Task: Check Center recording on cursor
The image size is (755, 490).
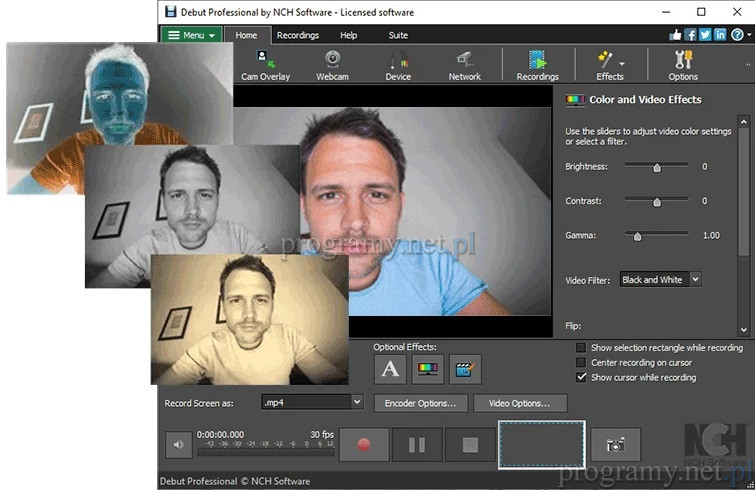Action: [581, 362]
